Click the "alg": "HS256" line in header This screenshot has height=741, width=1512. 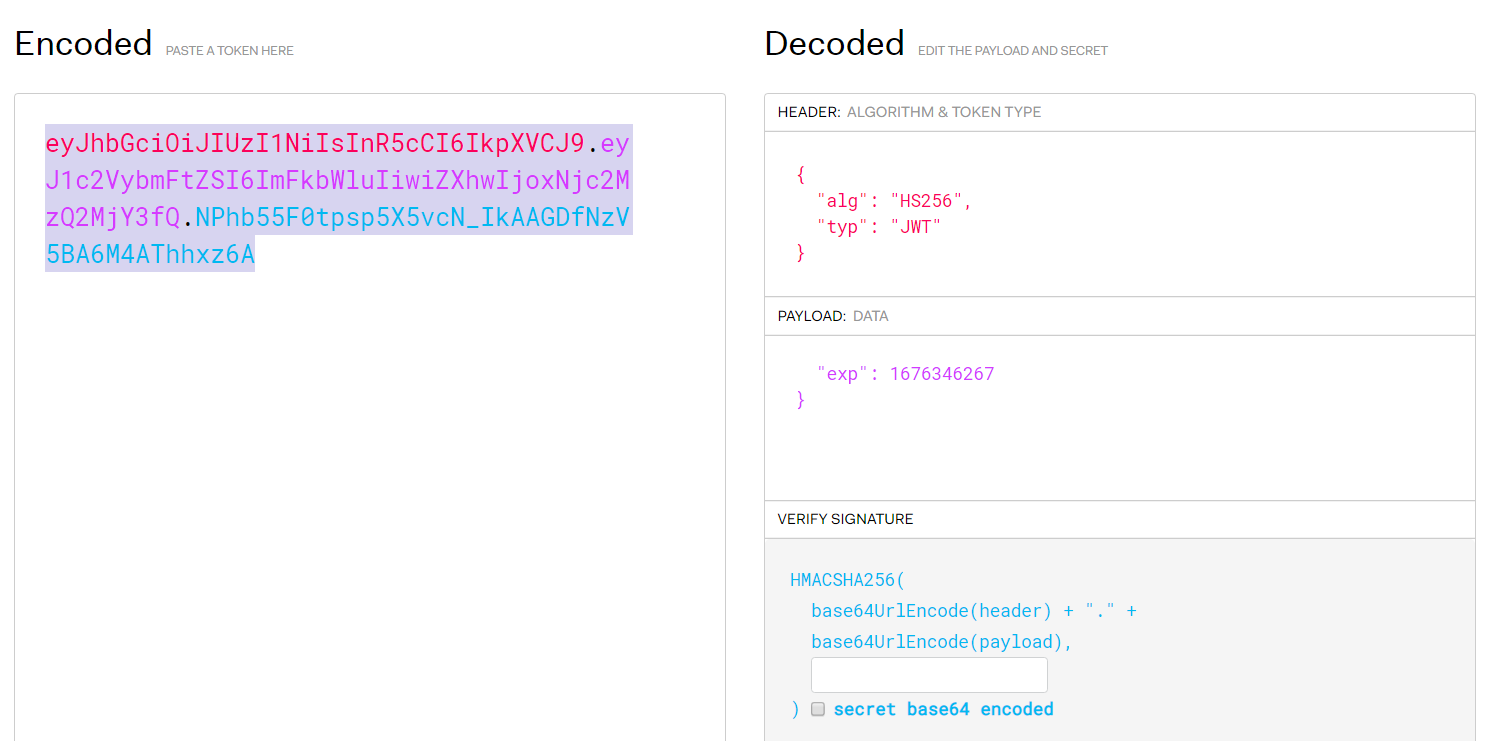point(894,201)
